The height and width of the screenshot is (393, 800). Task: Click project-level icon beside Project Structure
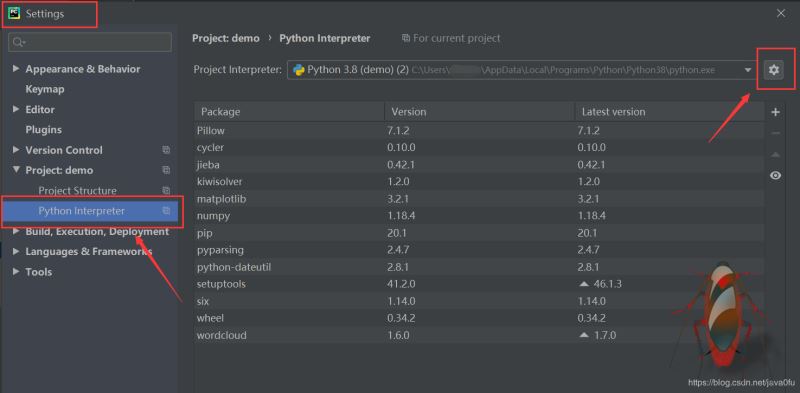click(166, 190)
